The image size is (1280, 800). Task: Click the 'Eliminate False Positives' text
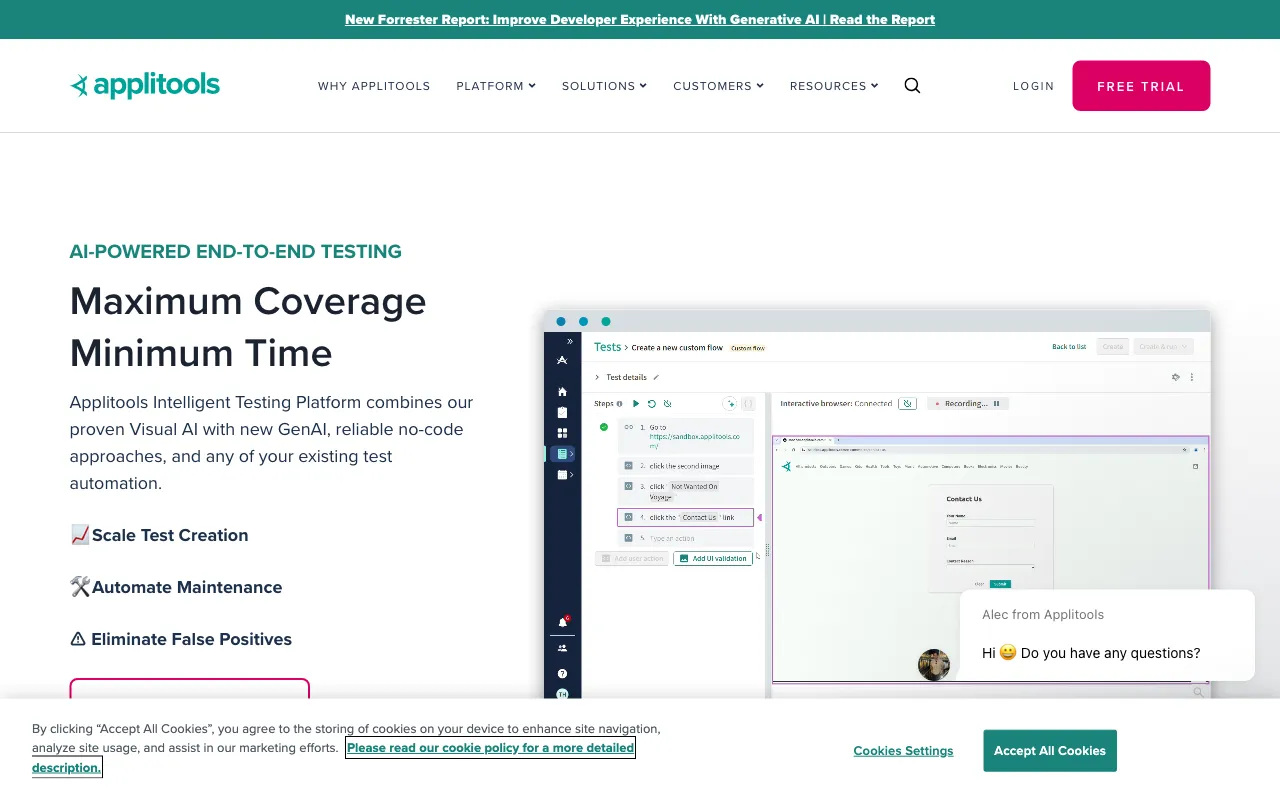coord(192,639)
